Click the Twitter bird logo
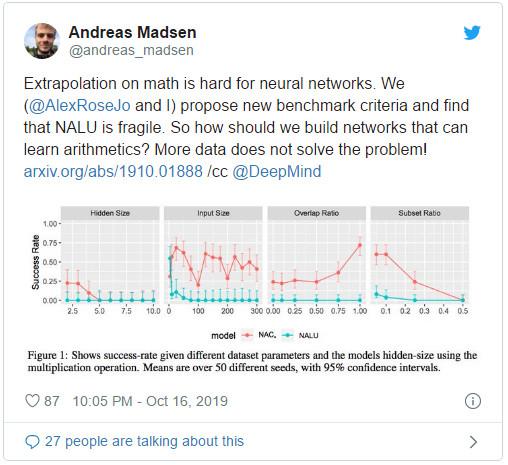Viewport: 508px width, 465px height. click(472, 33)
